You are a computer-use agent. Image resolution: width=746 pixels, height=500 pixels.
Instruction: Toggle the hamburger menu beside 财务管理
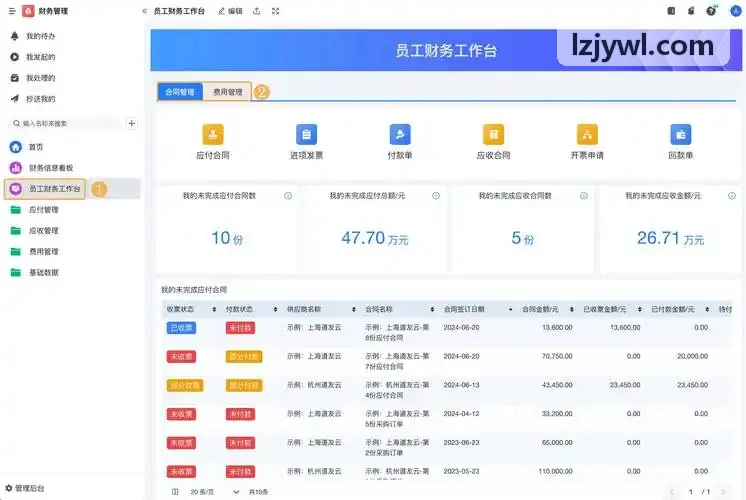(x=12, y=11)
